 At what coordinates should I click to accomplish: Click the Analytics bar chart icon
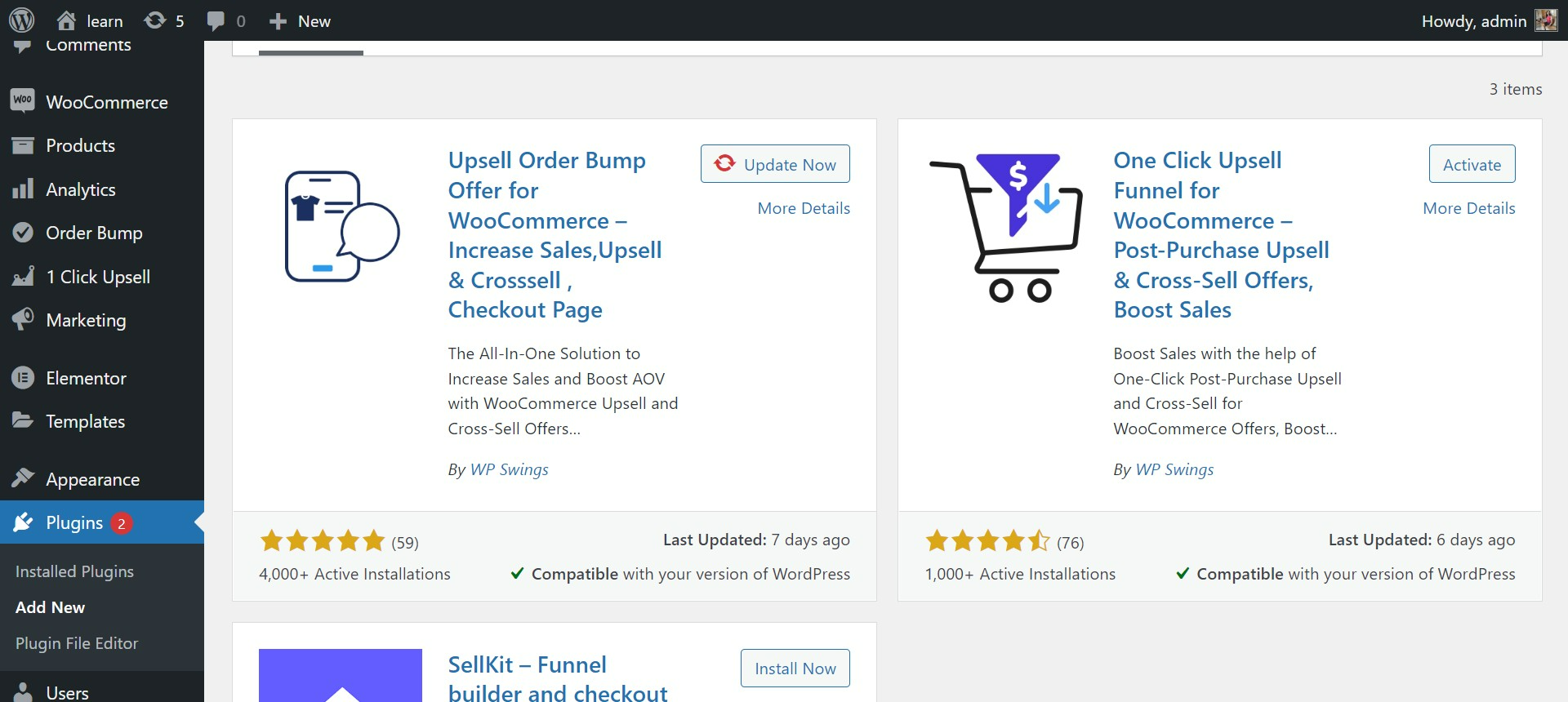point(23,189)
